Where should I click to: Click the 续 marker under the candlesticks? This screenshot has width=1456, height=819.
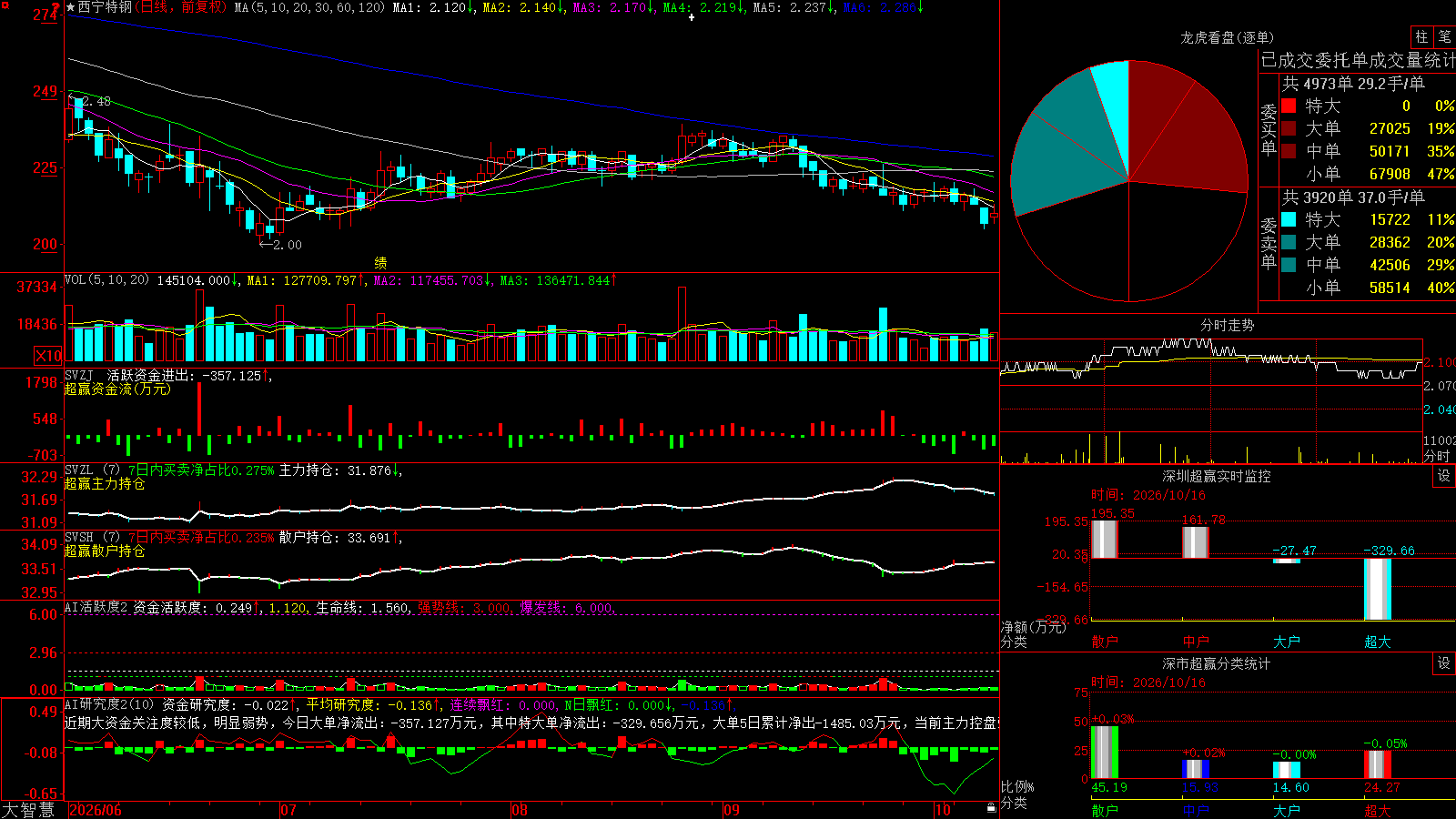tap(380, 262)
